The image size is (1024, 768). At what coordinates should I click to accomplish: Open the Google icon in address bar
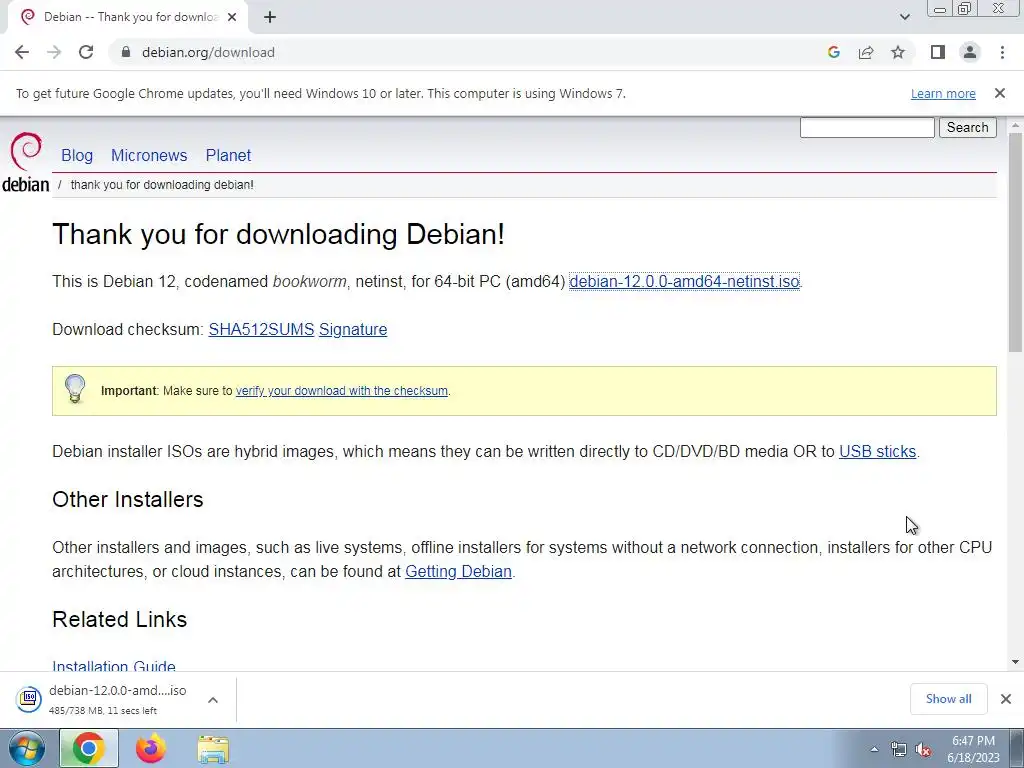[x=833, y=52]
